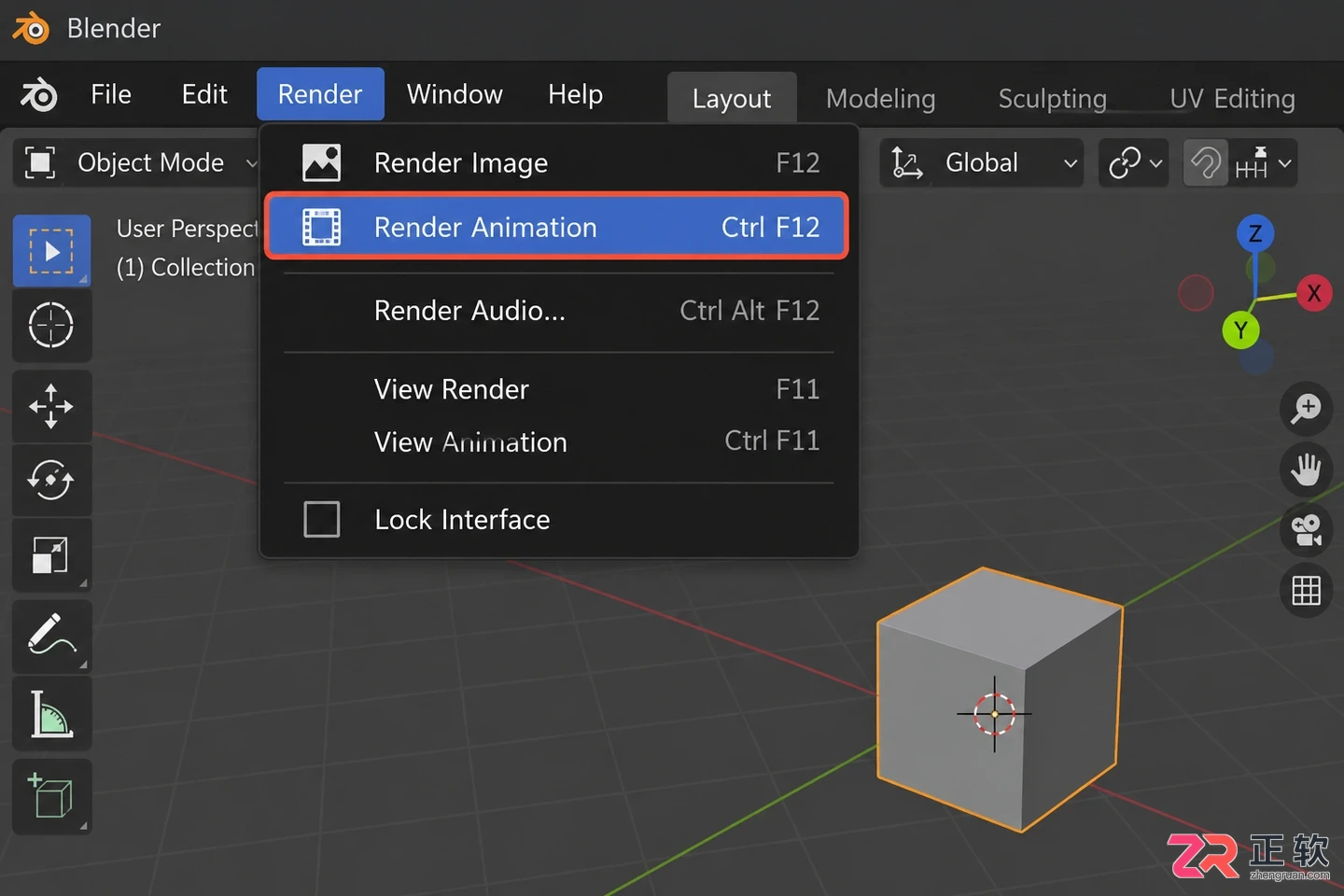The height and width of the screenshot is (896, 1344).
Task: Select the cube in the viewport
Action: 1000,700
